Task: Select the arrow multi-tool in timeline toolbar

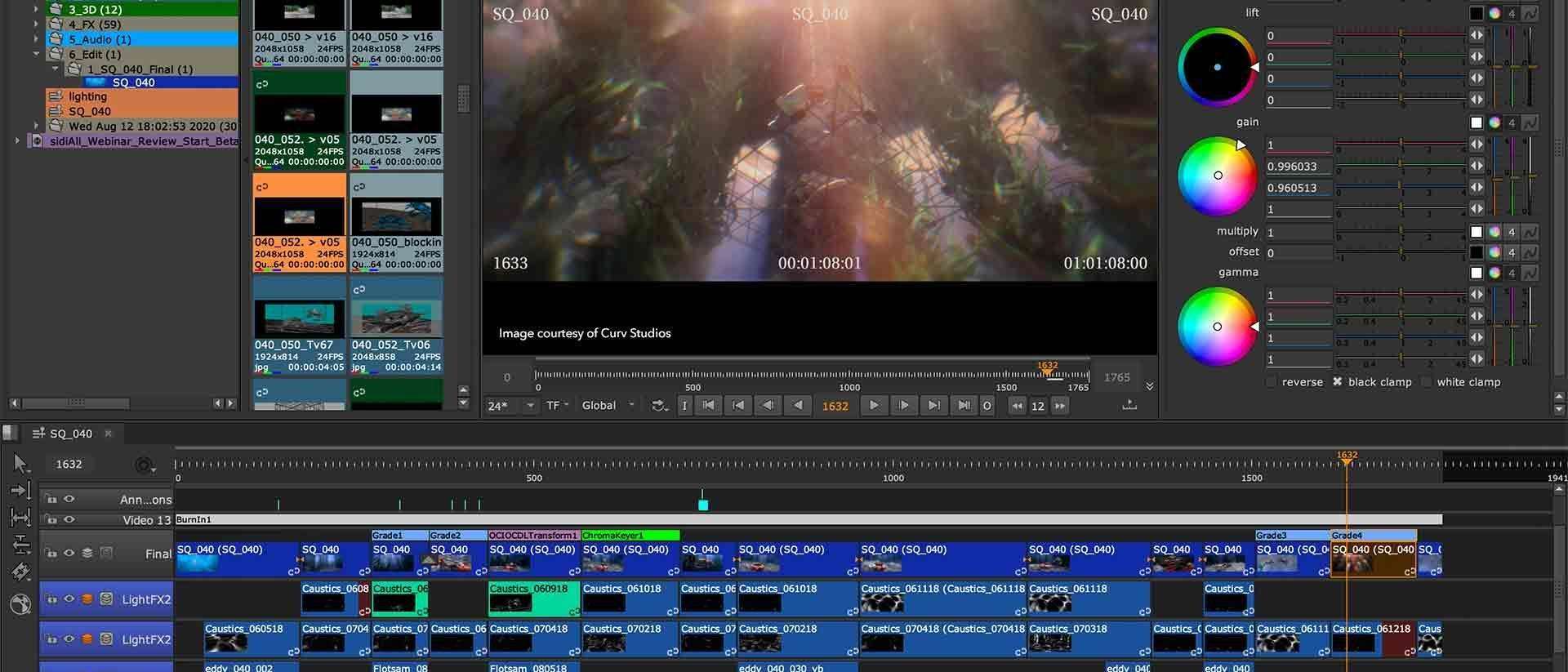Action: tap(21, 464)
